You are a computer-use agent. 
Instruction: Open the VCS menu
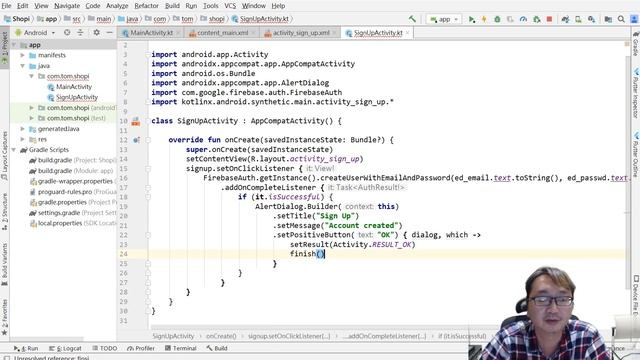coord(230,6)
